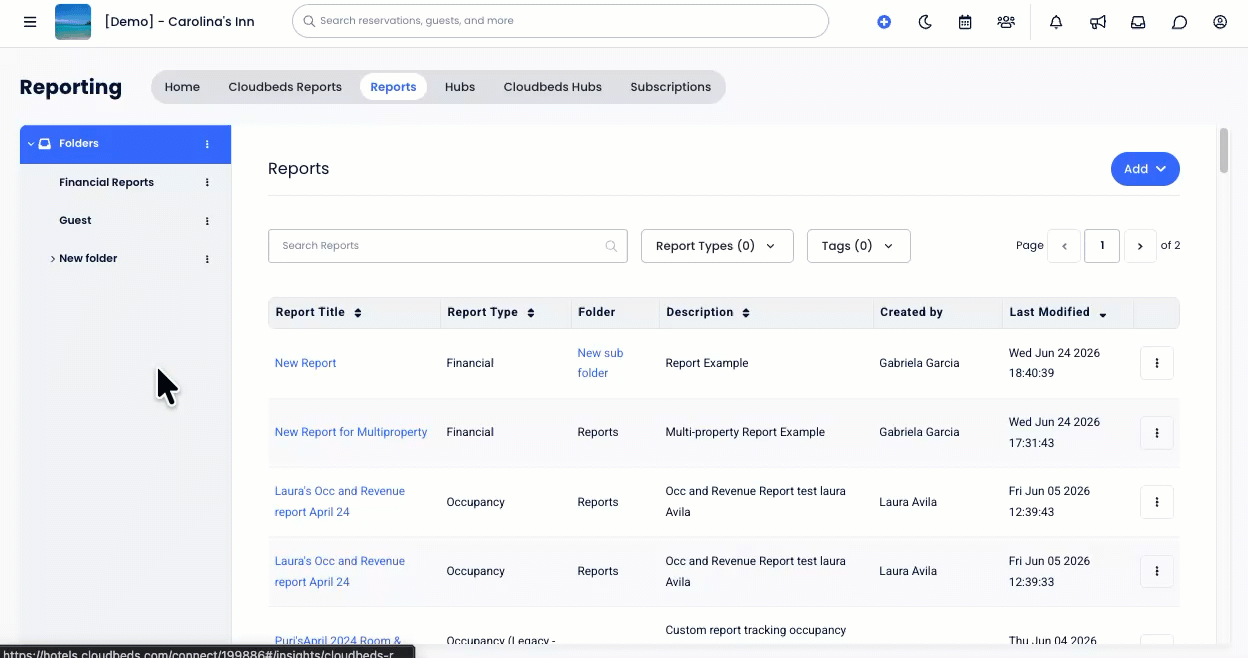Open the notifications bell
Screen dimensions: 1248x658
pos(1056,22)
